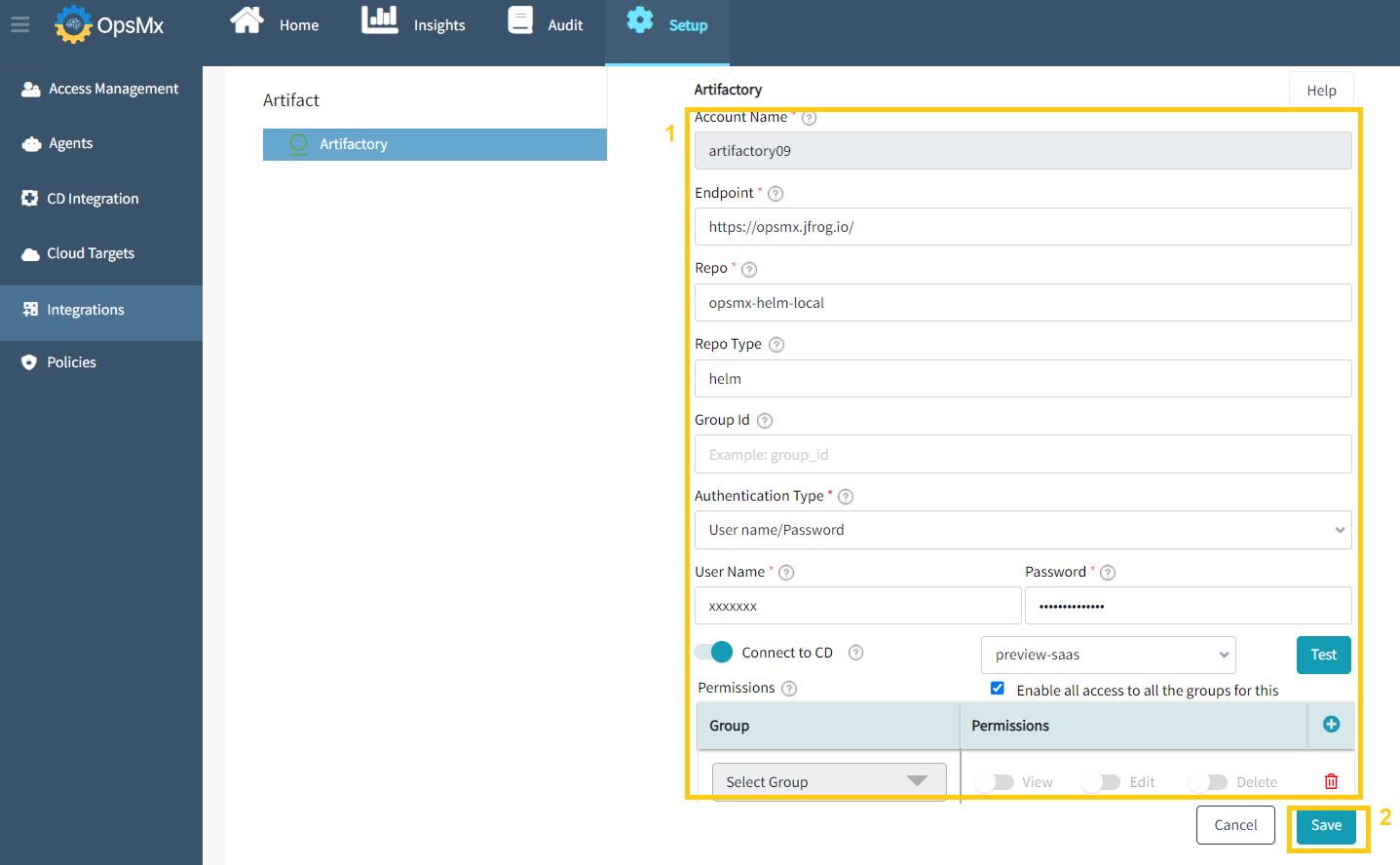Click the OpsMx gear logo

72,24
